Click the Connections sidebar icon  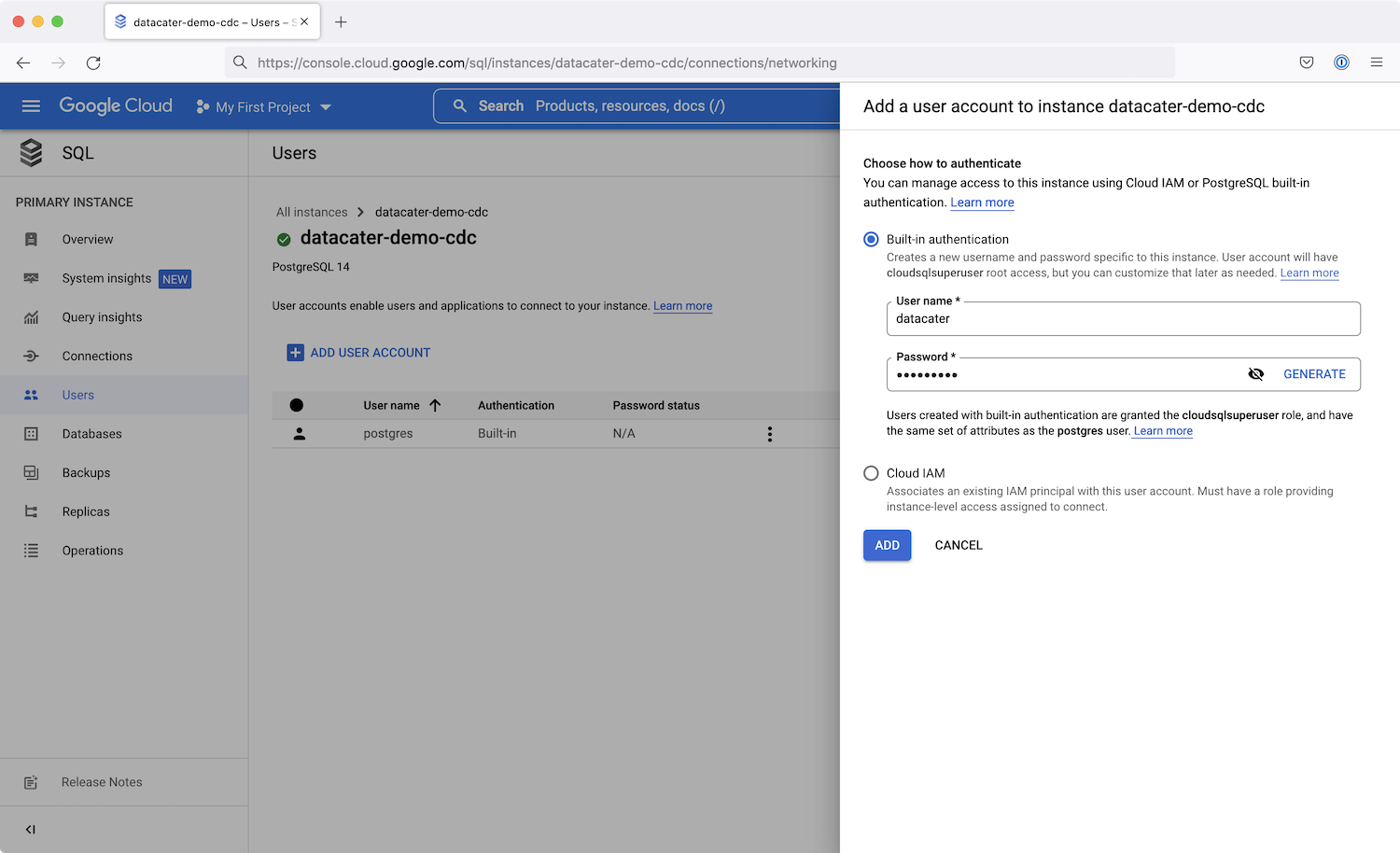point(31,357)
